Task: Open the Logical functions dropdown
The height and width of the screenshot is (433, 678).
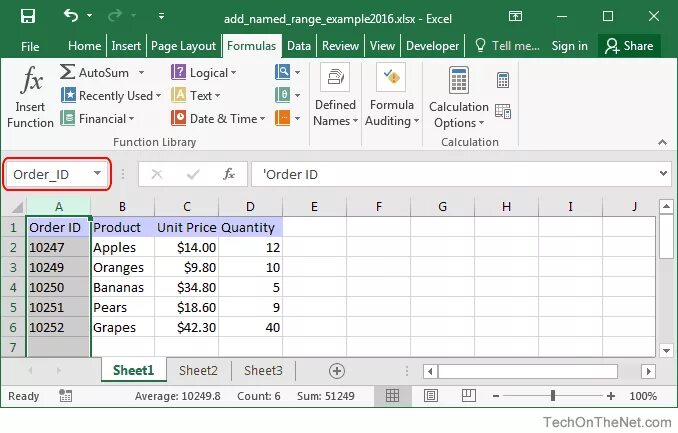Action: [204, 73]
